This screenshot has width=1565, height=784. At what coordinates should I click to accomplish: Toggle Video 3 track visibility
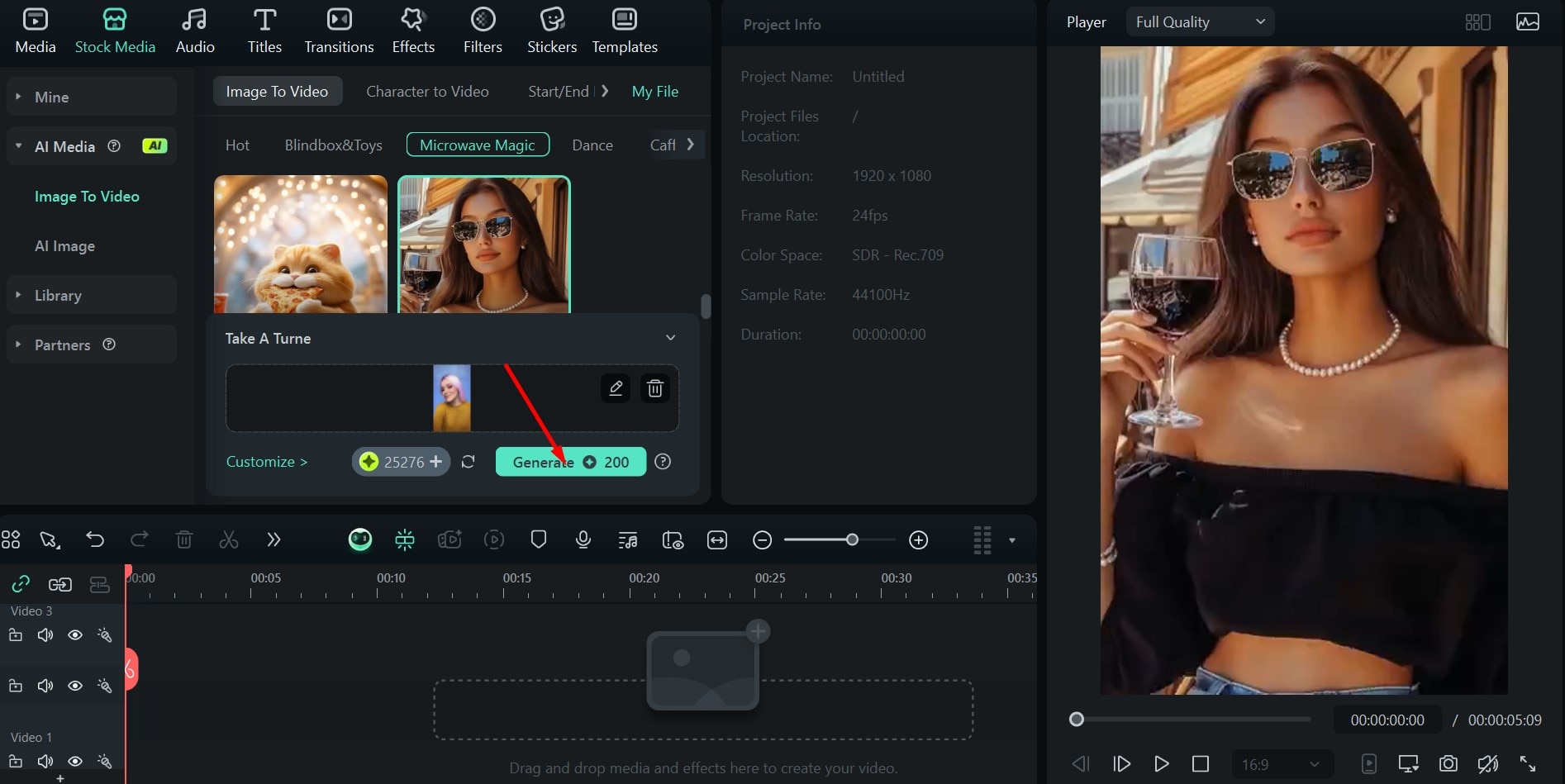[75, 635]
